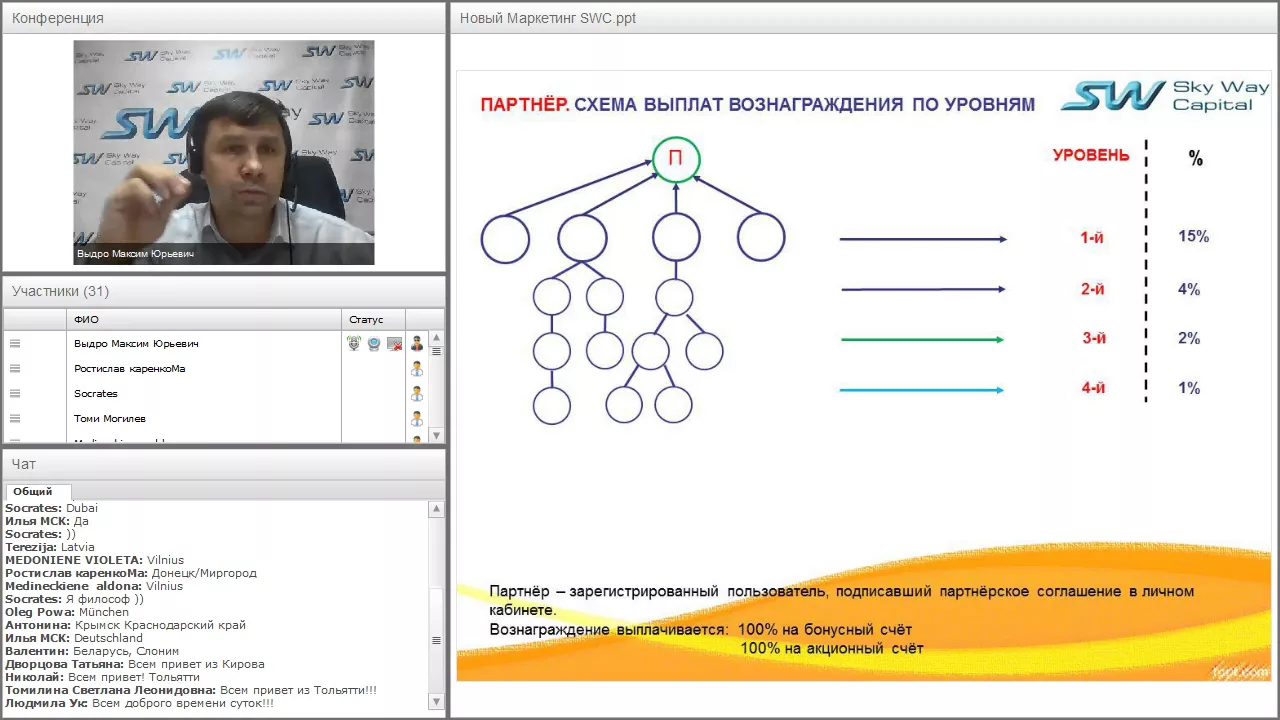Click moderator avatar icon of Выдро Максим Юрьевич
The height and width of the screenshot is (720, 1280).
417,344
